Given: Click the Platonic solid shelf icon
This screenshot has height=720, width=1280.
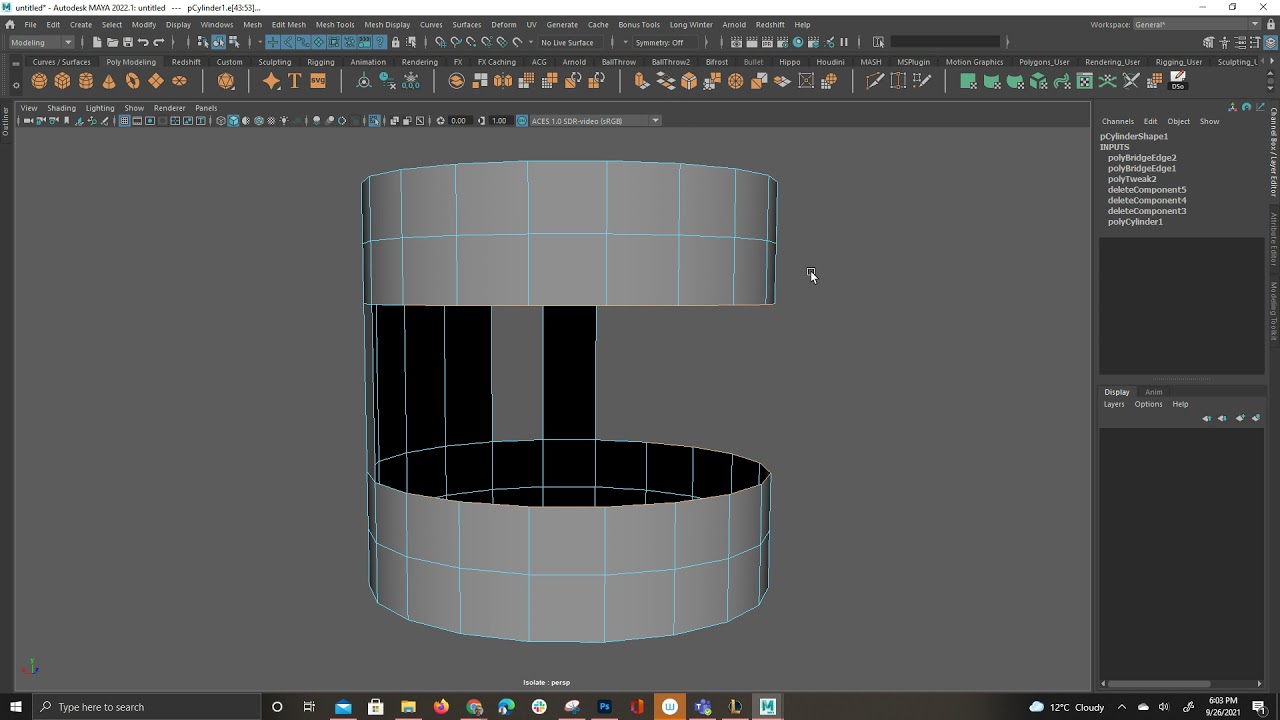Looking at the screenshot, I should coord(226,81).
